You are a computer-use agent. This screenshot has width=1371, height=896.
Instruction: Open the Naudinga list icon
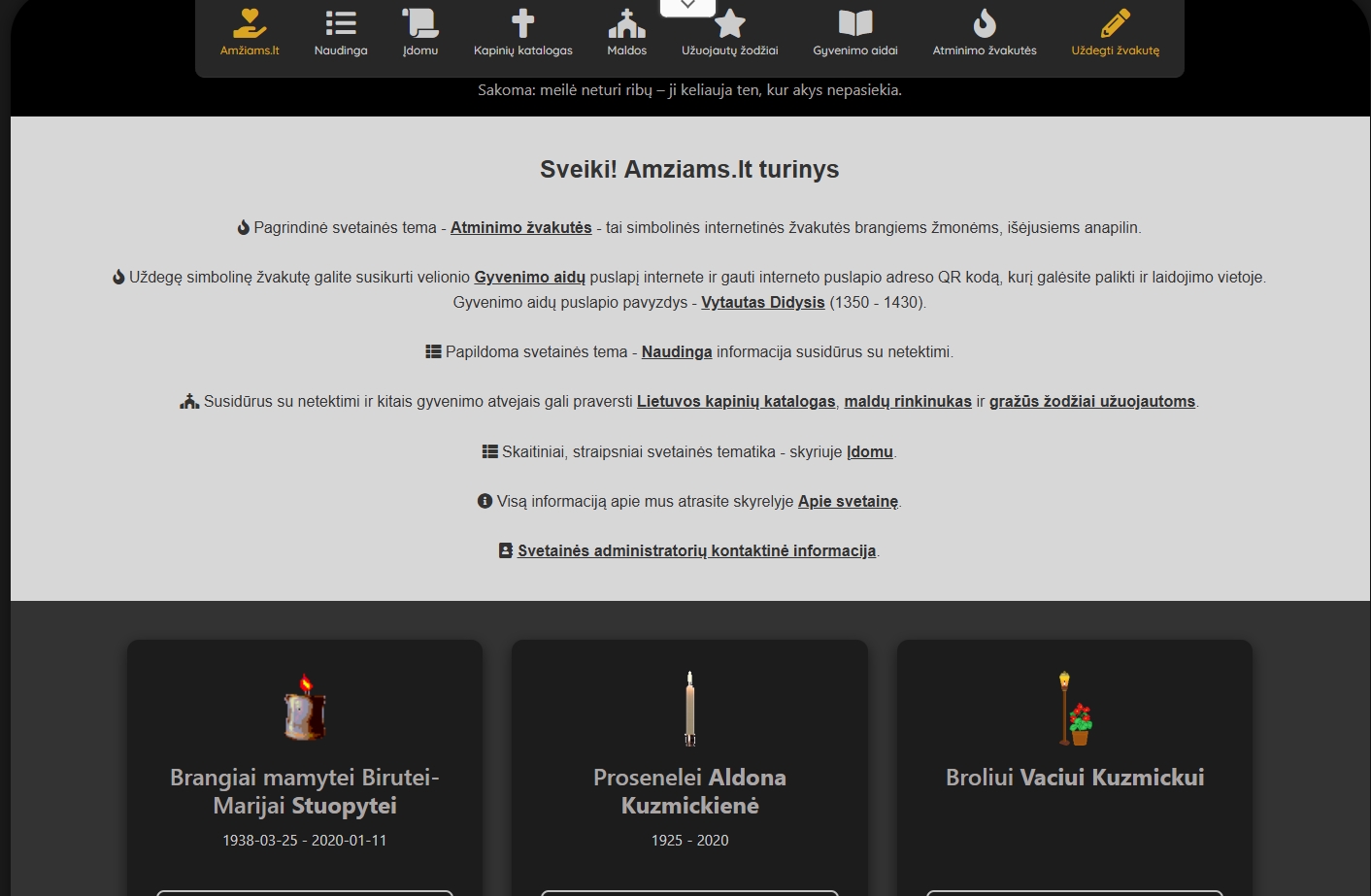[x=341, y=22]
